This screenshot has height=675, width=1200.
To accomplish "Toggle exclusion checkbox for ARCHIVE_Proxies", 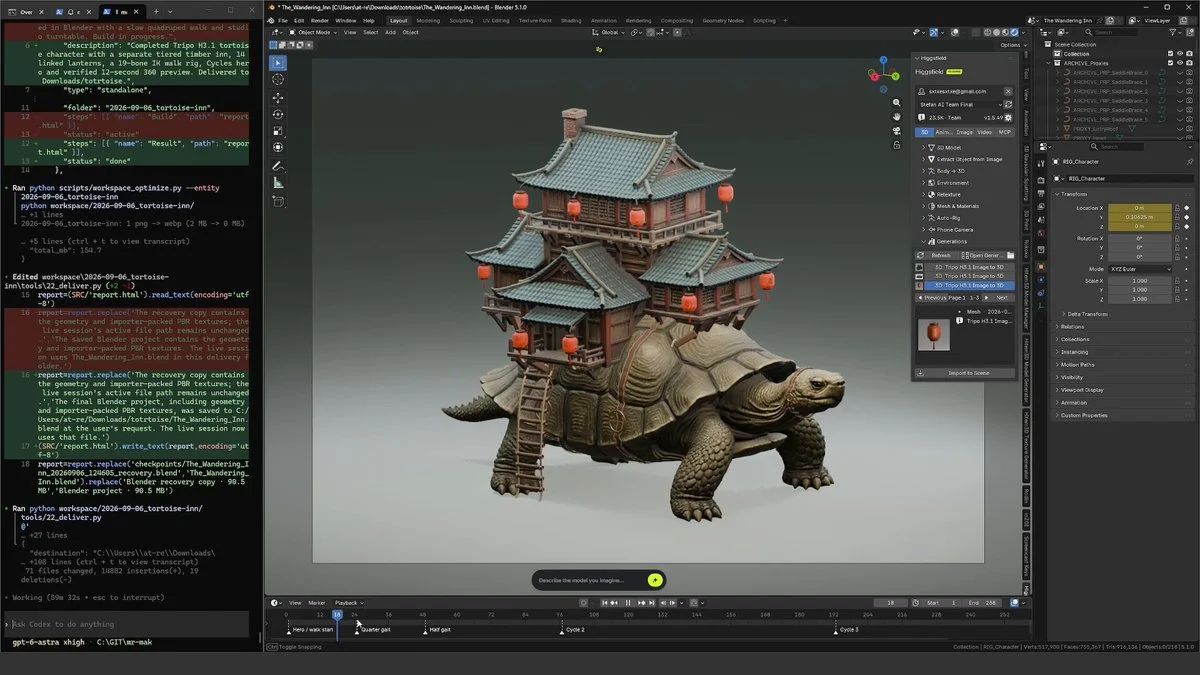I will (x=1170, y=63).
